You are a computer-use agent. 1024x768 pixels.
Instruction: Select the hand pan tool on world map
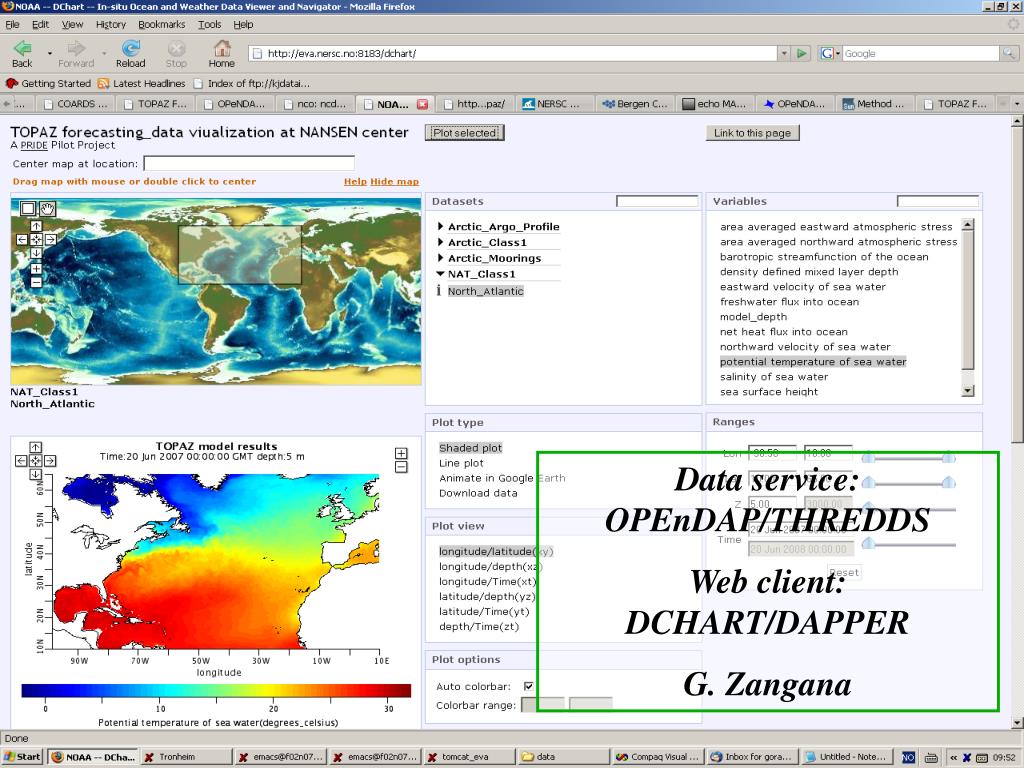(48, 208)
